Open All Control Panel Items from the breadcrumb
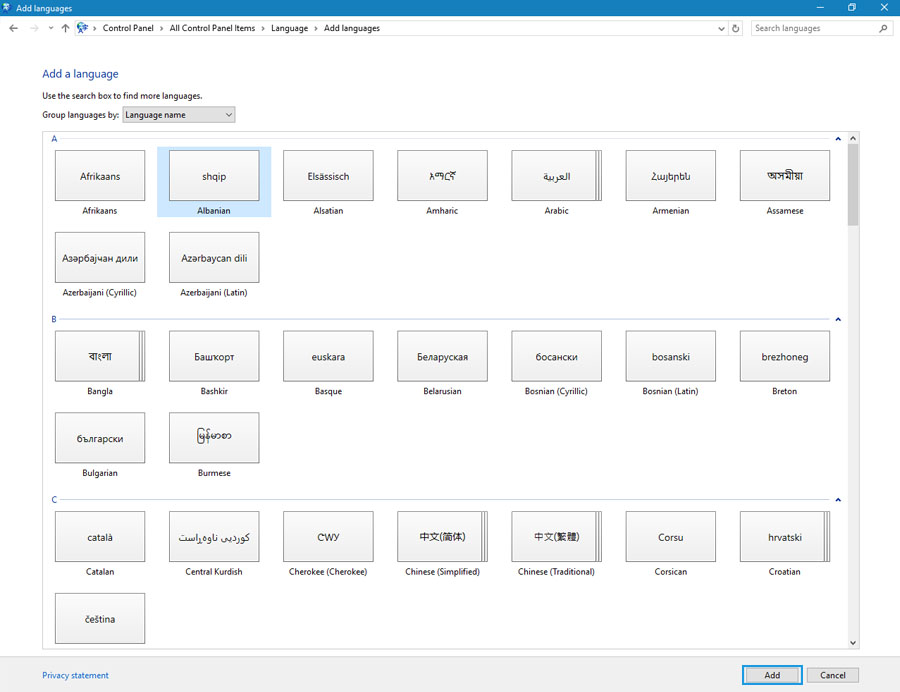This screenshot has width=900, height=692. (x=213, y=28)
